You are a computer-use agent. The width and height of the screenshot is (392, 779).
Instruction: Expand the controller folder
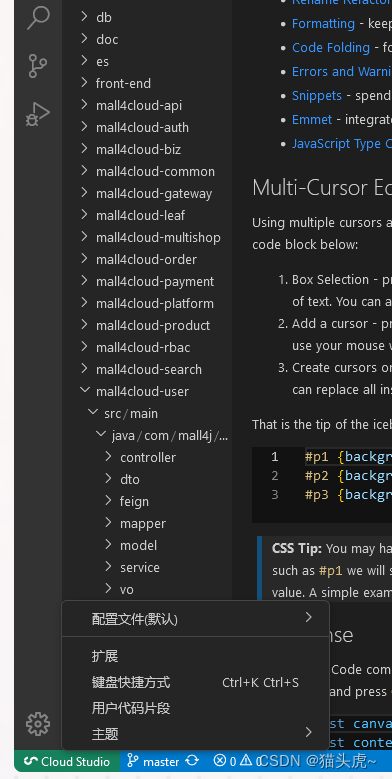(x=147, y=457)
